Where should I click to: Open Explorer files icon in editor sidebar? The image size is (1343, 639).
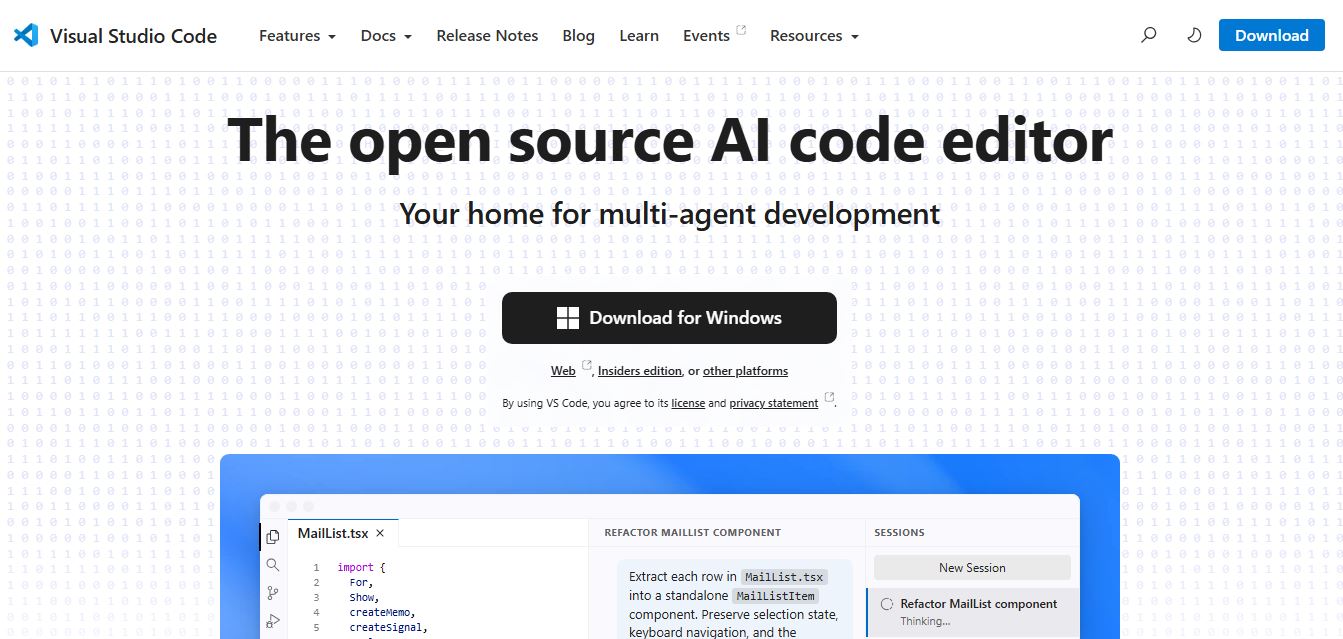pyautogui.click(x=273, y=536)
